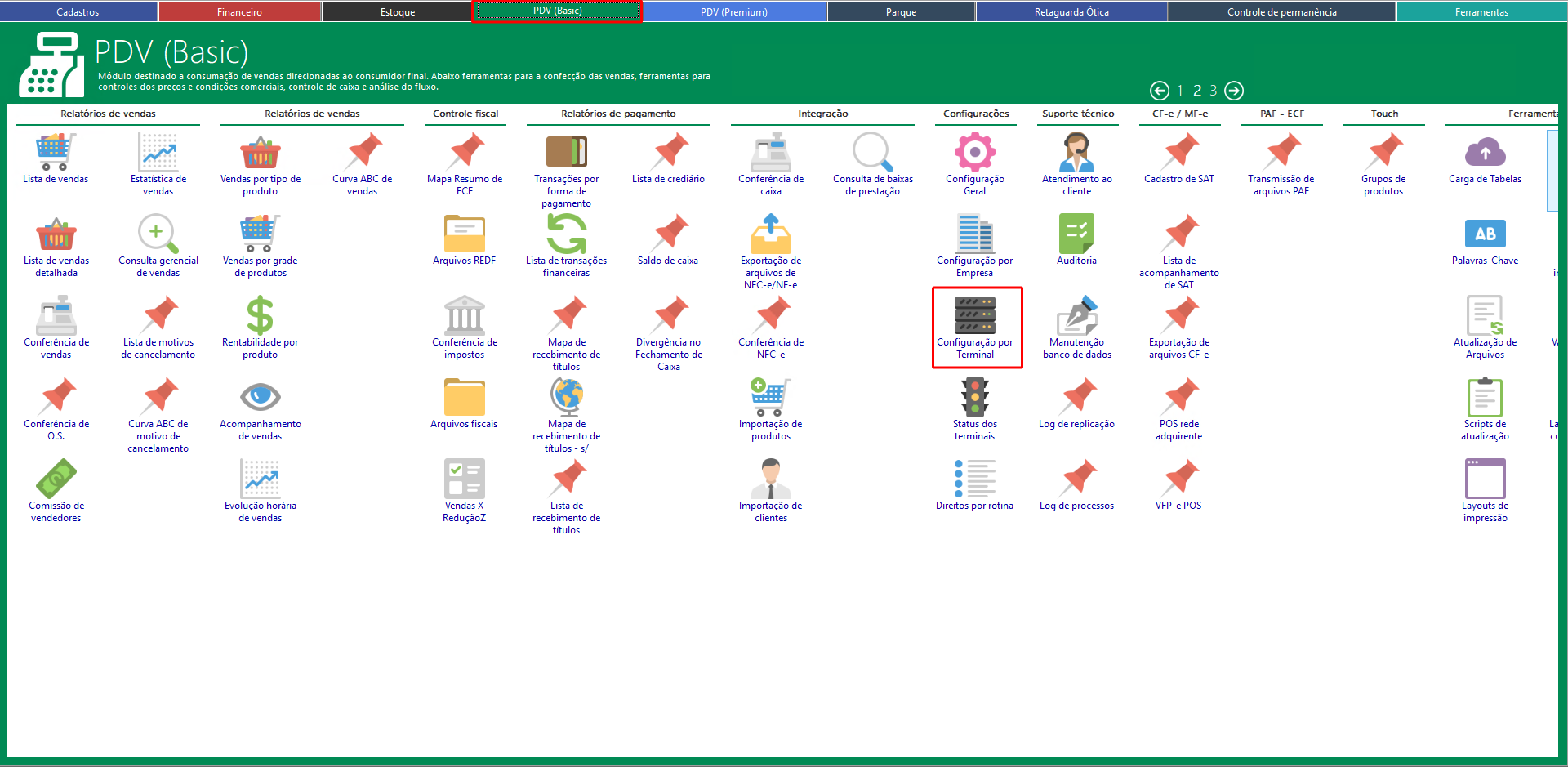
Task: Open the Arquivos fiscais folder icon
Action: pyautogui.click(x=464, y=398)
